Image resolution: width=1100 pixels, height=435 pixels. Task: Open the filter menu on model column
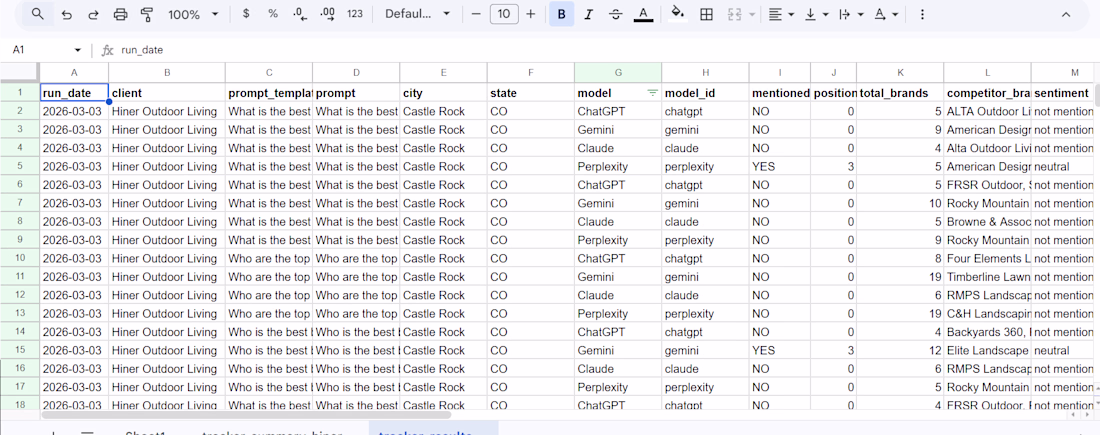652,93
